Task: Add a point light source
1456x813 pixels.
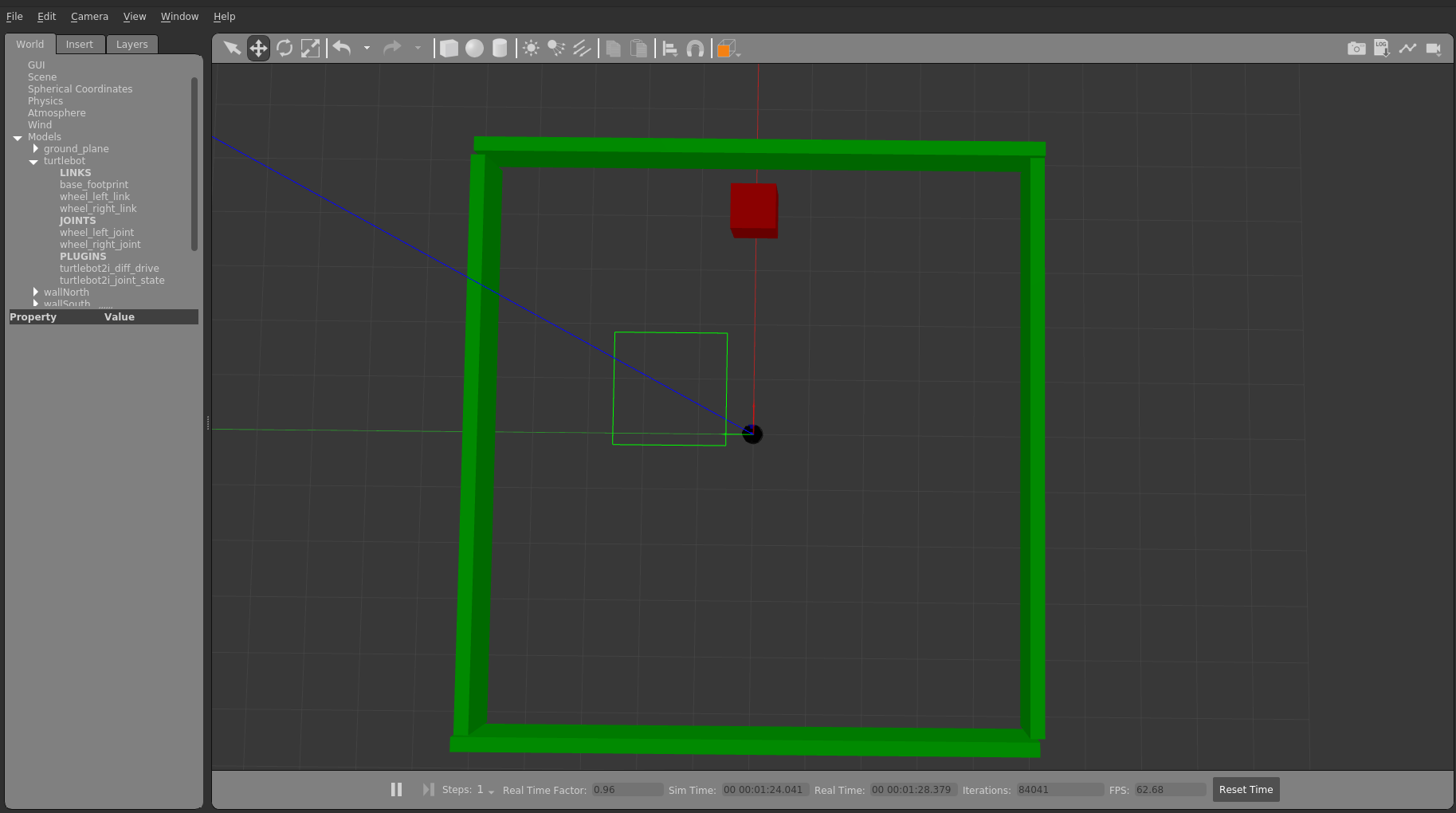Action: point(531,48)
